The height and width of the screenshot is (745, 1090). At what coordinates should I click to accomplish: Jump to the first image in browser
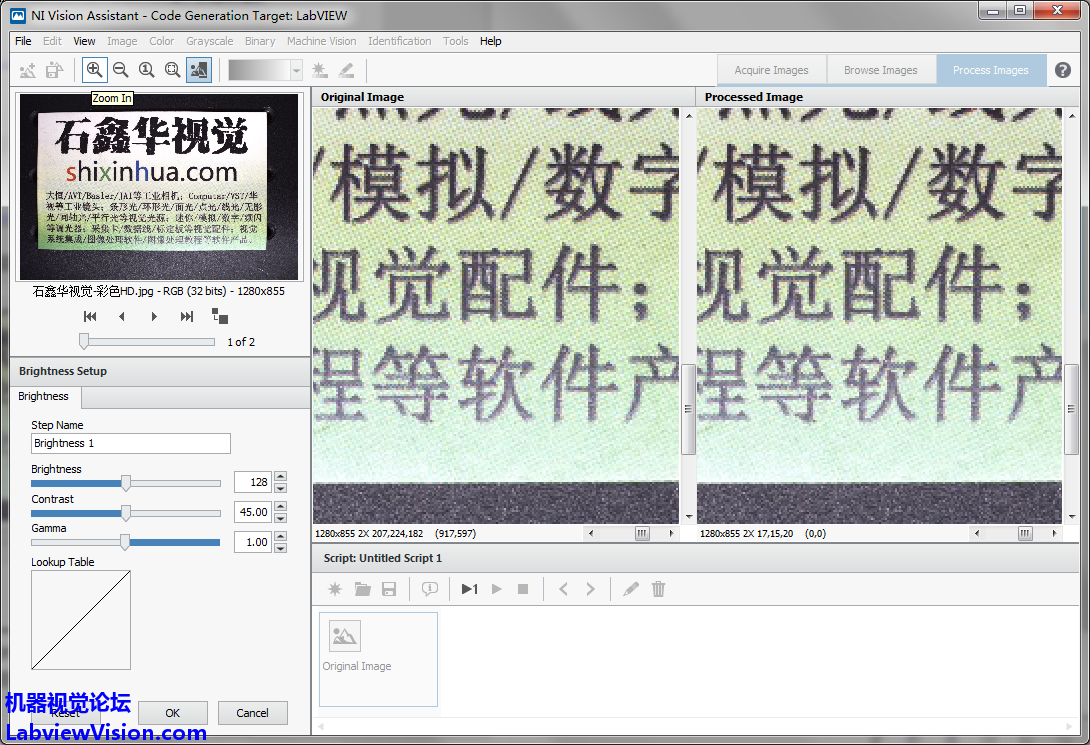(x=90, y=316)
